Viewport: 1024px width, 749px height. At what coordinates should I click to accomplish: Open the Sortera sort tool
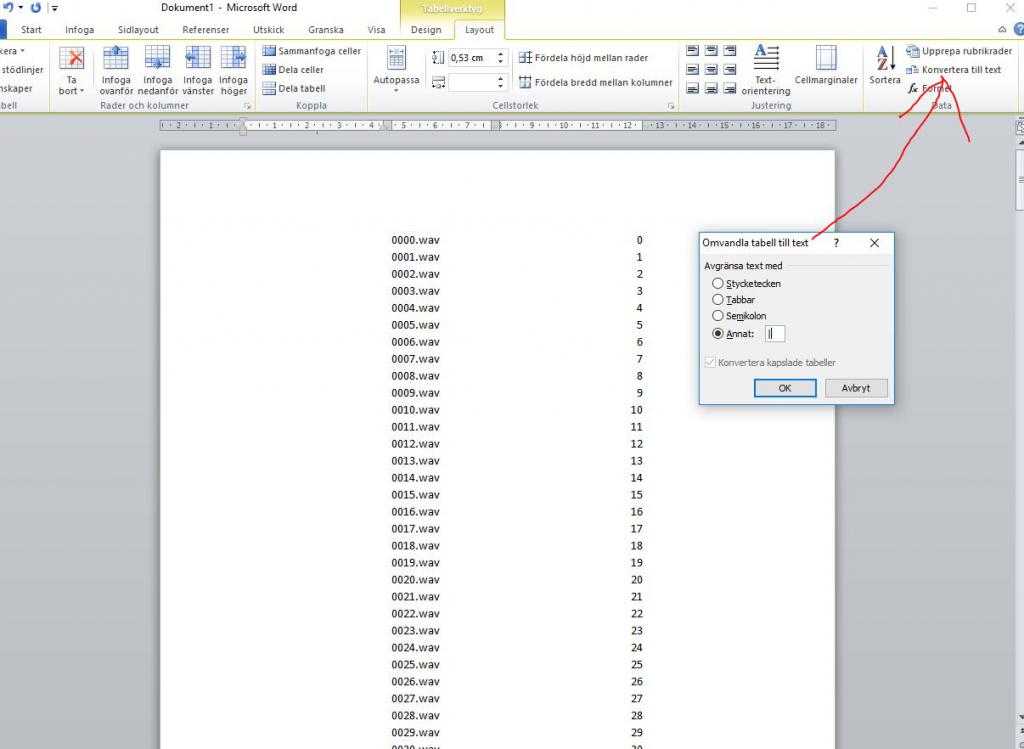[x=884, y=65]
